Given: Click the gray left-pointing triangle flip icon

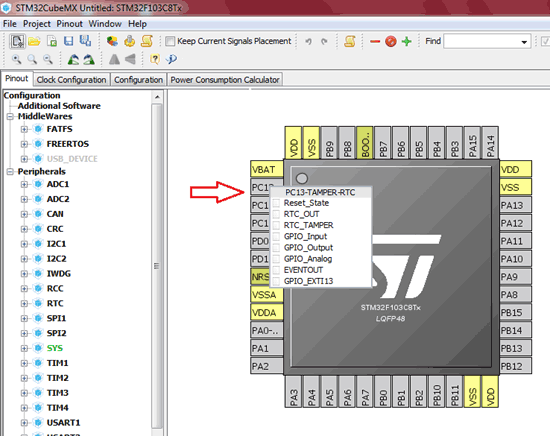Looking at the screenshot, I should [x=130, y=59].
